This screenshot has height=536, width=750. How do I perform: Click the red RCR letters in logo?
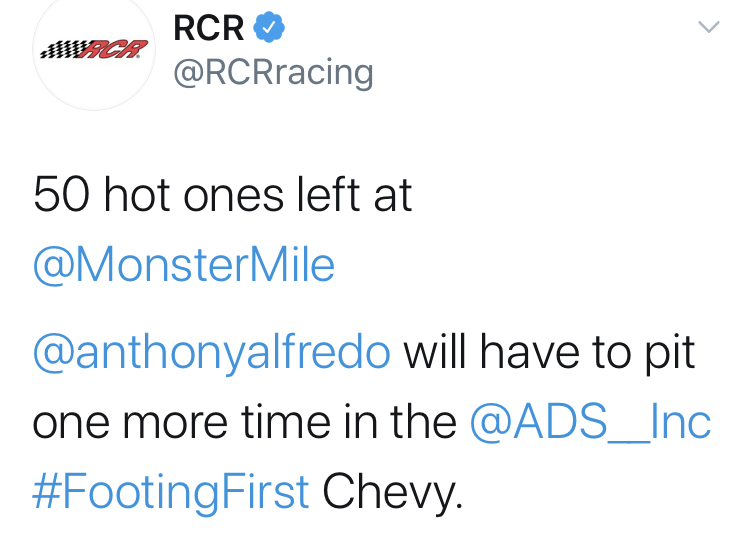(119, 48)
